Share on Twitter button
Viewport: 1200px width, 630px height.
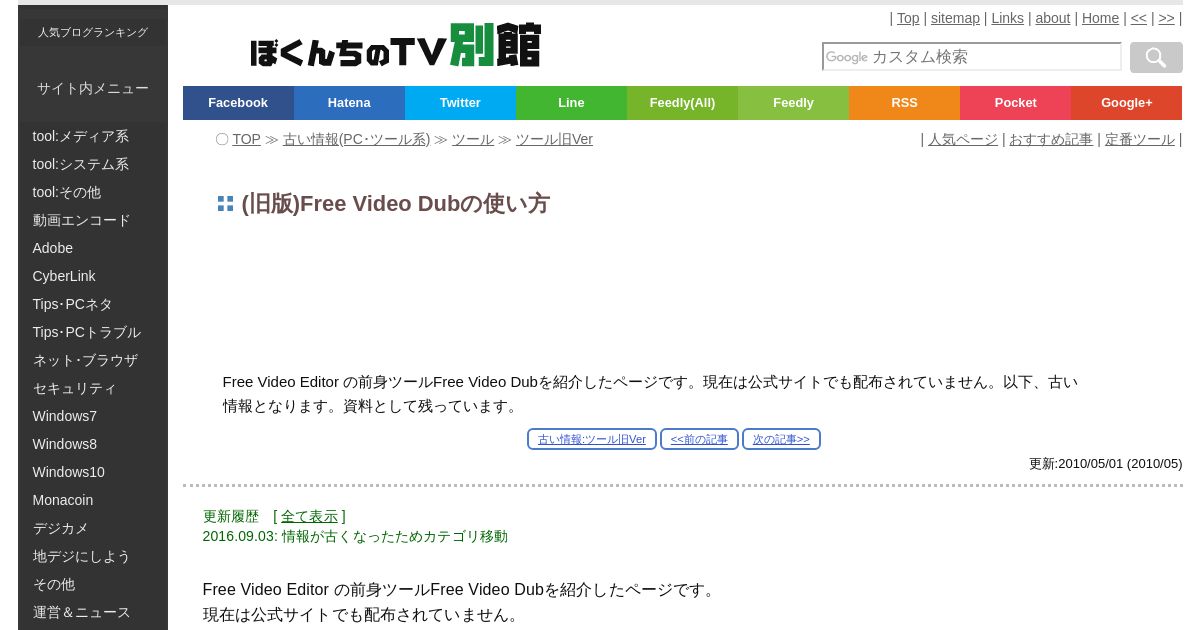[x=460, y=103]
